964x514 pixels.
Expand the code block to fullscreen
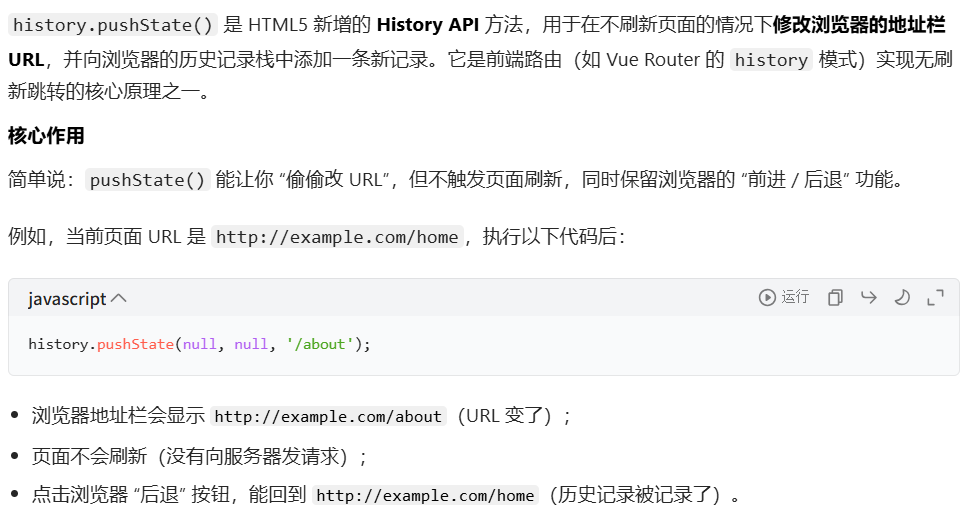coord(935,298)
